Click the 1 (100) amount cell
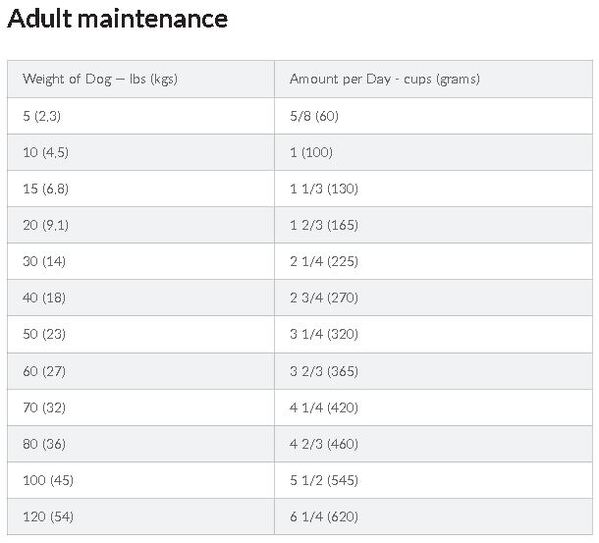The width and height of the screenshot is (599, 543). pyautogui.click(x=433, y=152)
